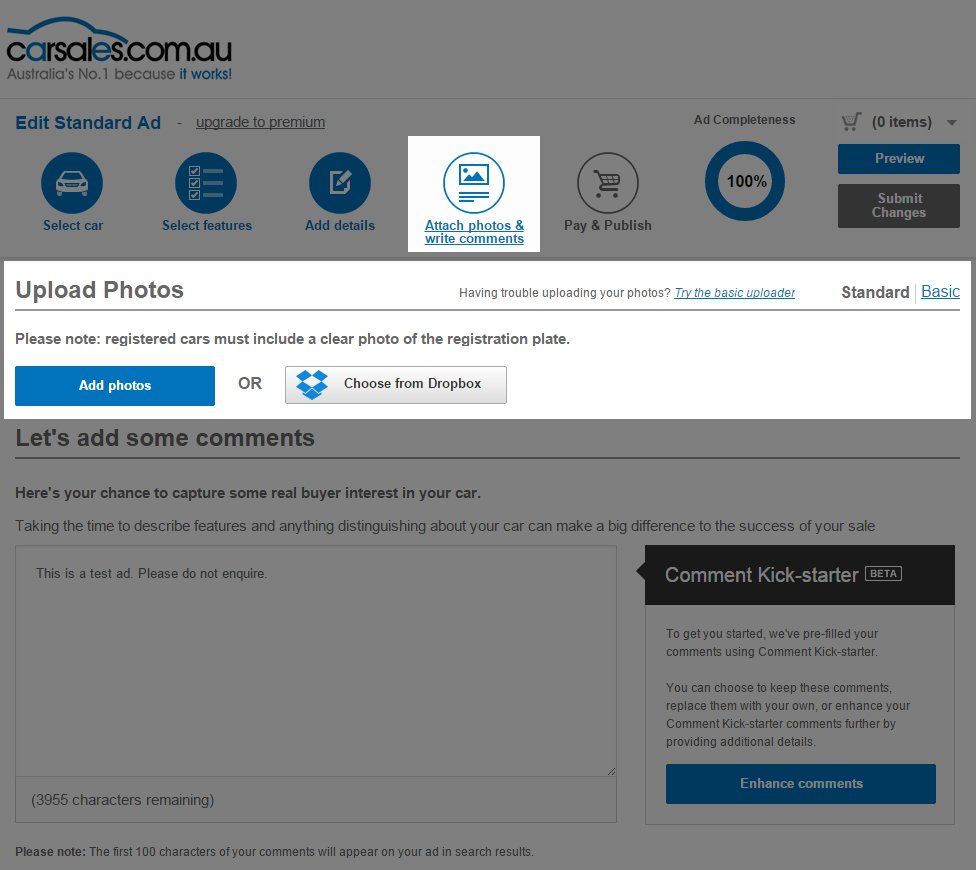Image resolution: width=976 pixels, height=870 pixels.
Task: Click Submit Changes button
Action: pos(899,205)
